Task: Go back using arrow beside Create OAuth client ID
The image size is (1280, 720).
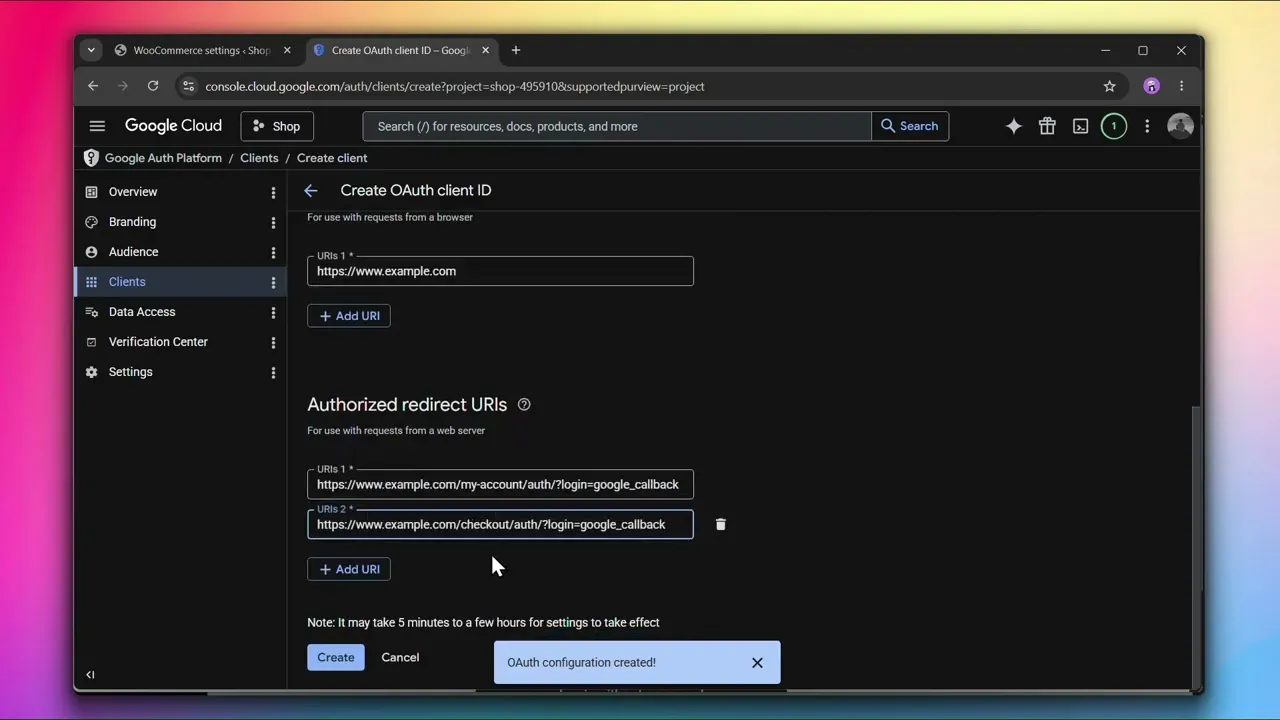Action: pyautogui.click(x=311, y=191)
